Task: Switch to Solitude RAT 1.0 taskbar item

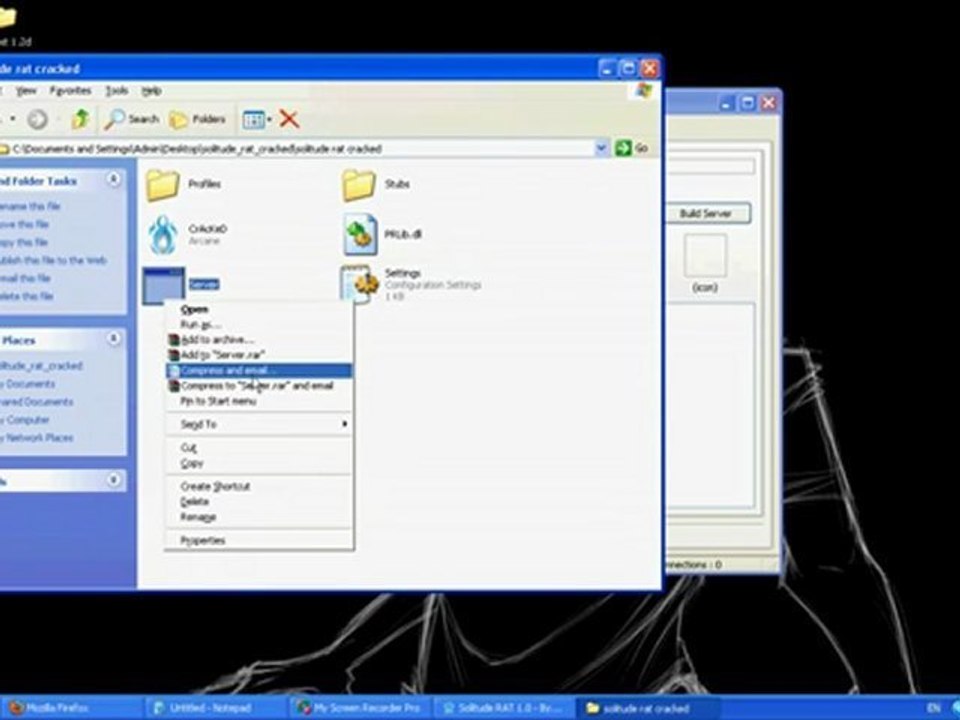Action: tap(504, 708)
